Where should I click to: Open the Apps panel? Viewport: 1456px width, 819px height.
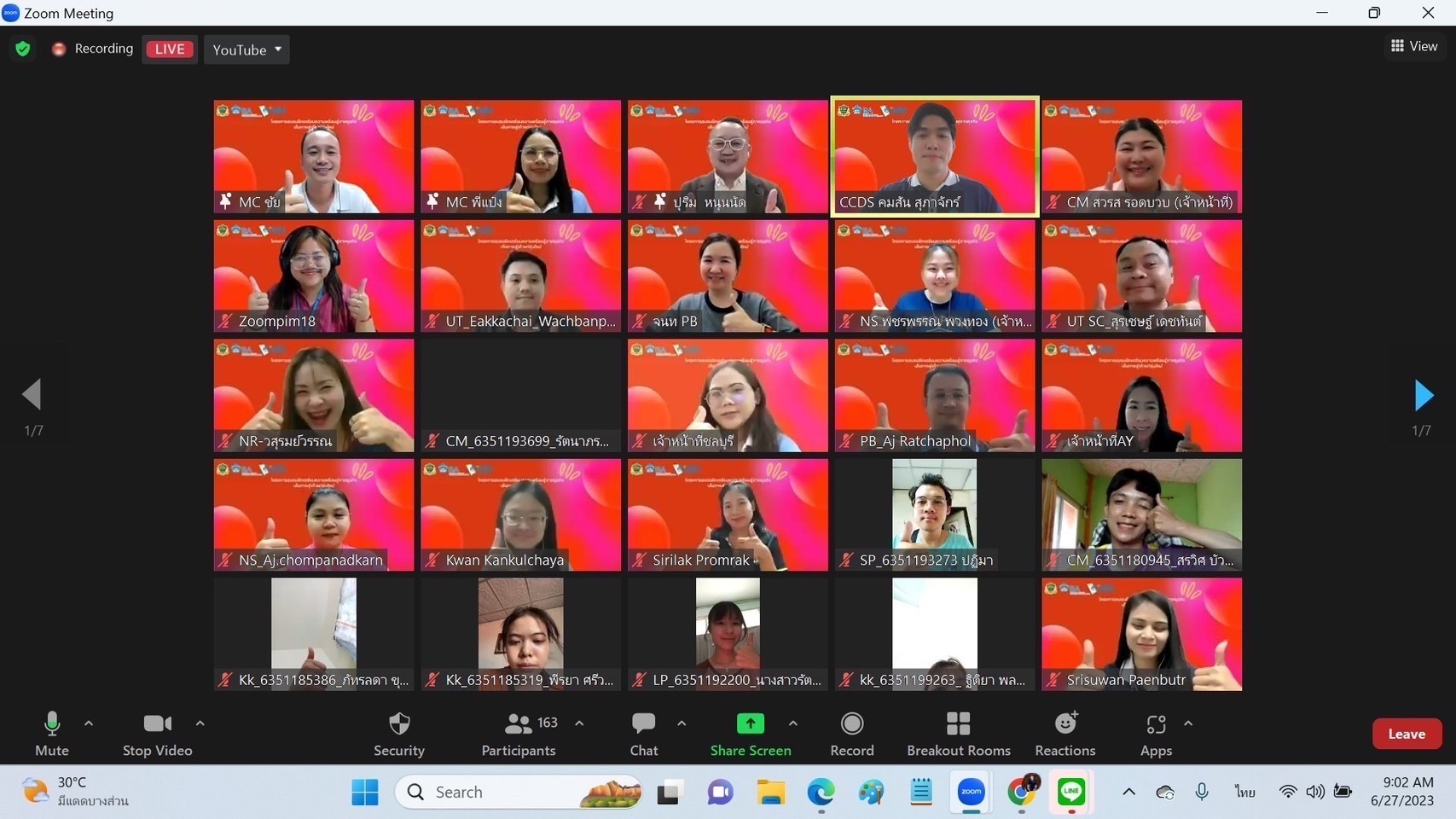[x=1156, y=734]
